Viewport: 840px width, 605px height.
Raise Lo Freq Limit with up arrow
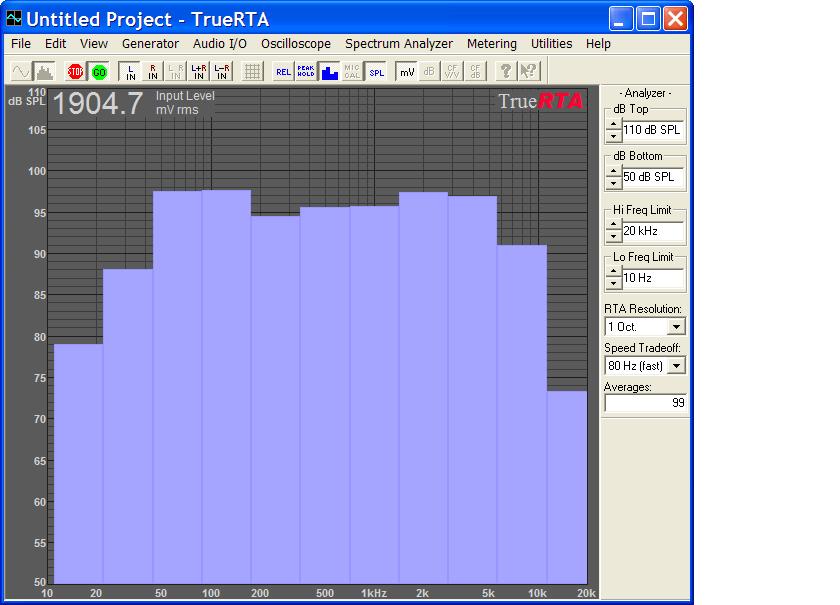pos(613,272)
